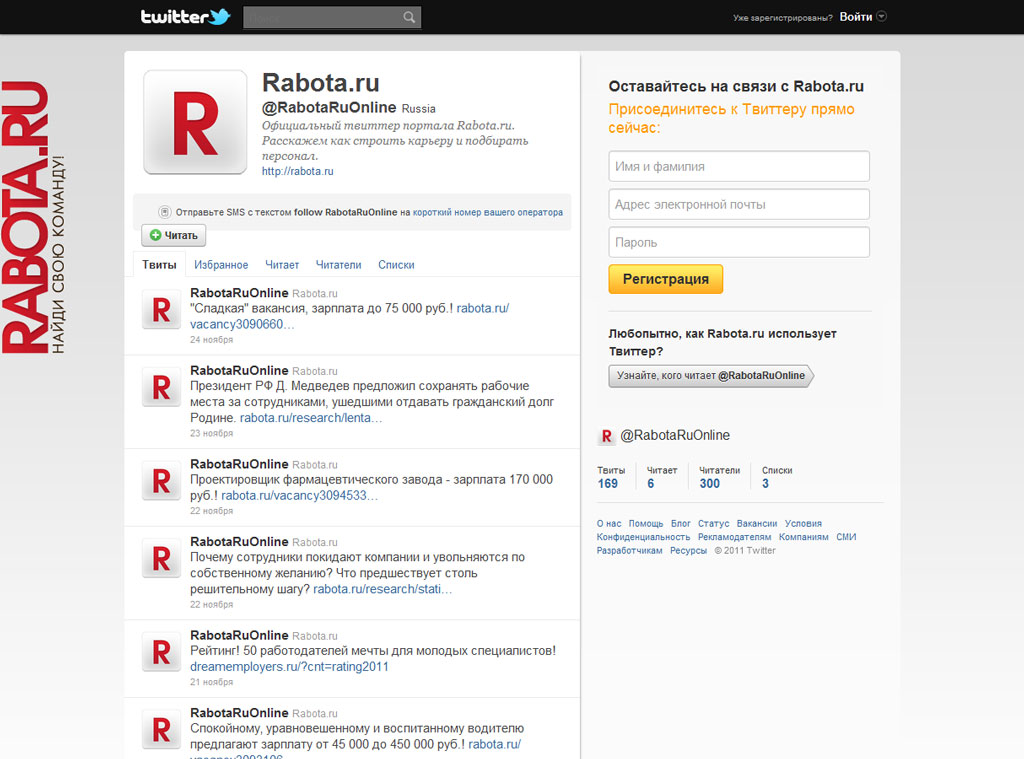Open the Читатели tab
Screen dimensions: 1024x759
(338, 264)
